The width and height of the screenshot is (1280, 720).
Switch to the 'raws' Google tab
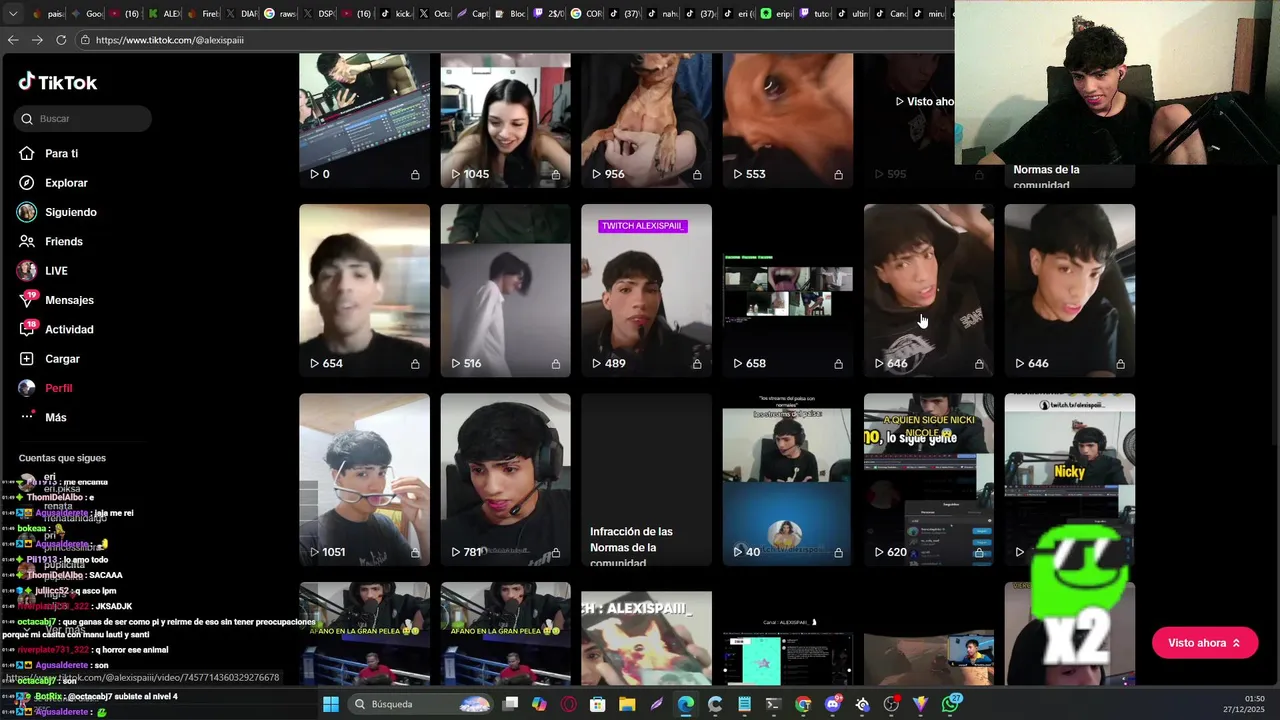tap(280, 14)
